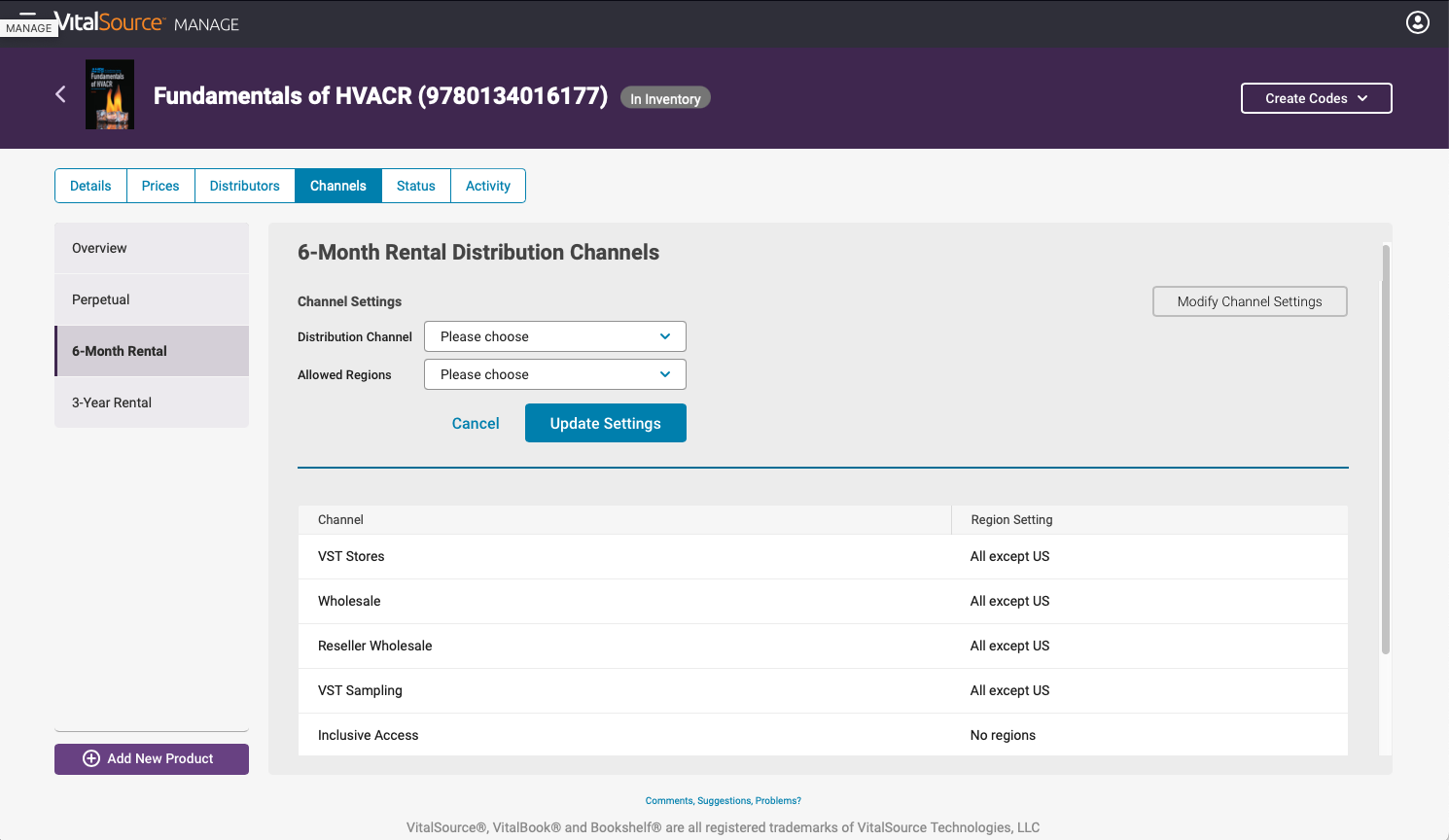1449x840 pixels.
Task: Select the Inclusive Access channel row
Action: [823, 735]
